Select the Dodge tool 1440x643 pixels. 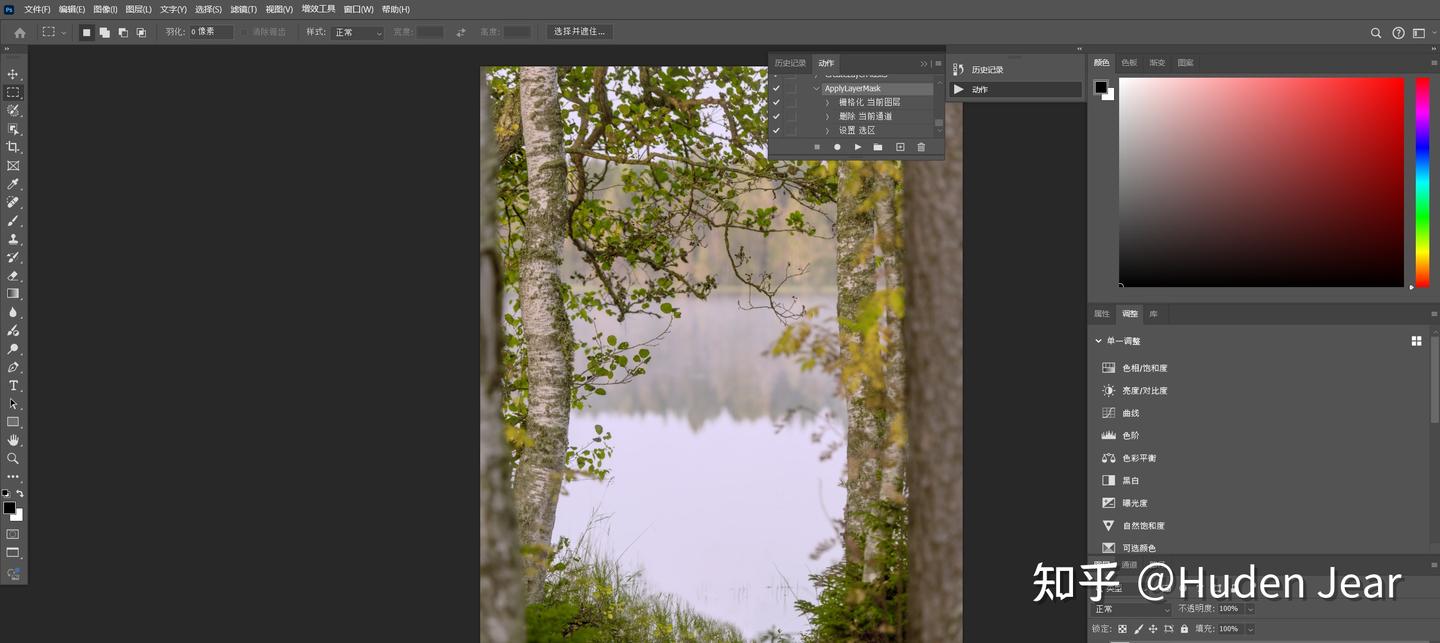(13, 349)
